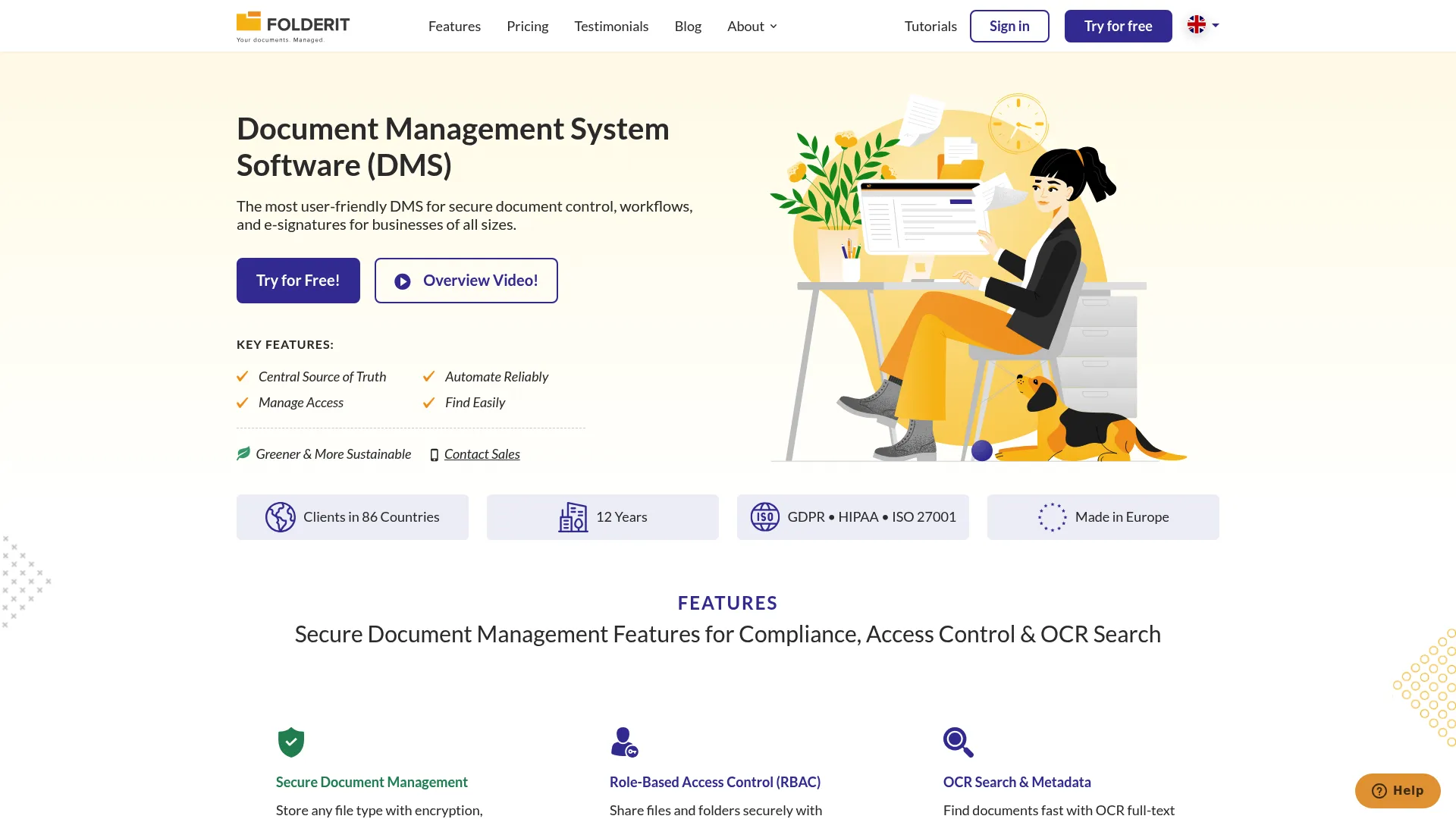Click the ISO globe icon

764,517
